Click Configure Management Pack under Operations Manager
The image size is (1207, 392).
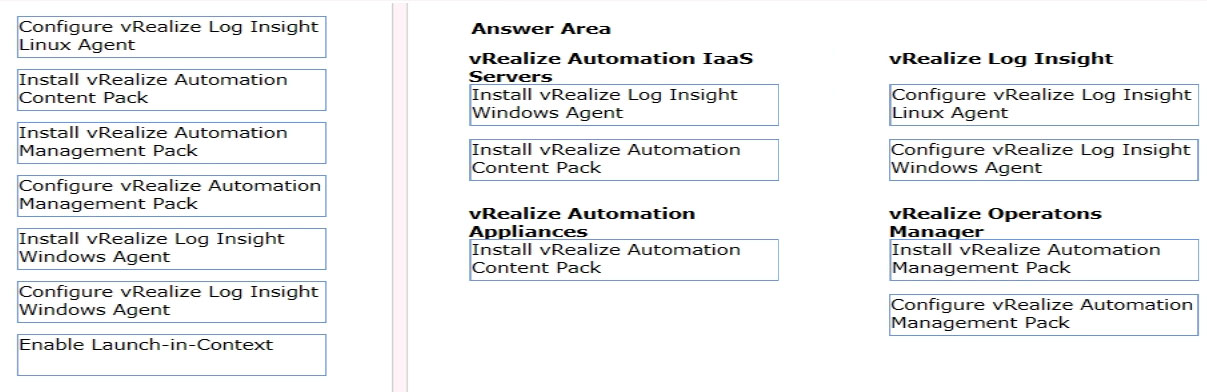coord(1044,315)
